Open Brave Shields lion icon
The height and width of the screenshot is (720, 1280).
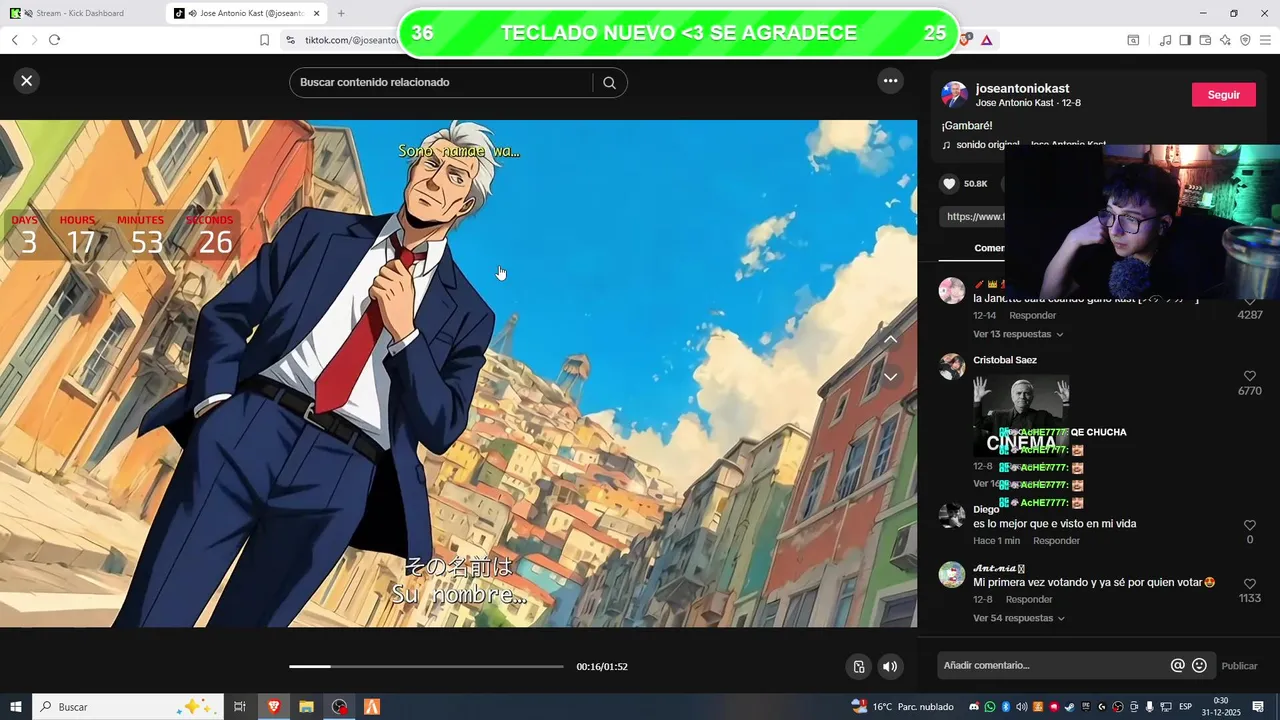pyautogui.click(x=965, y=40)
